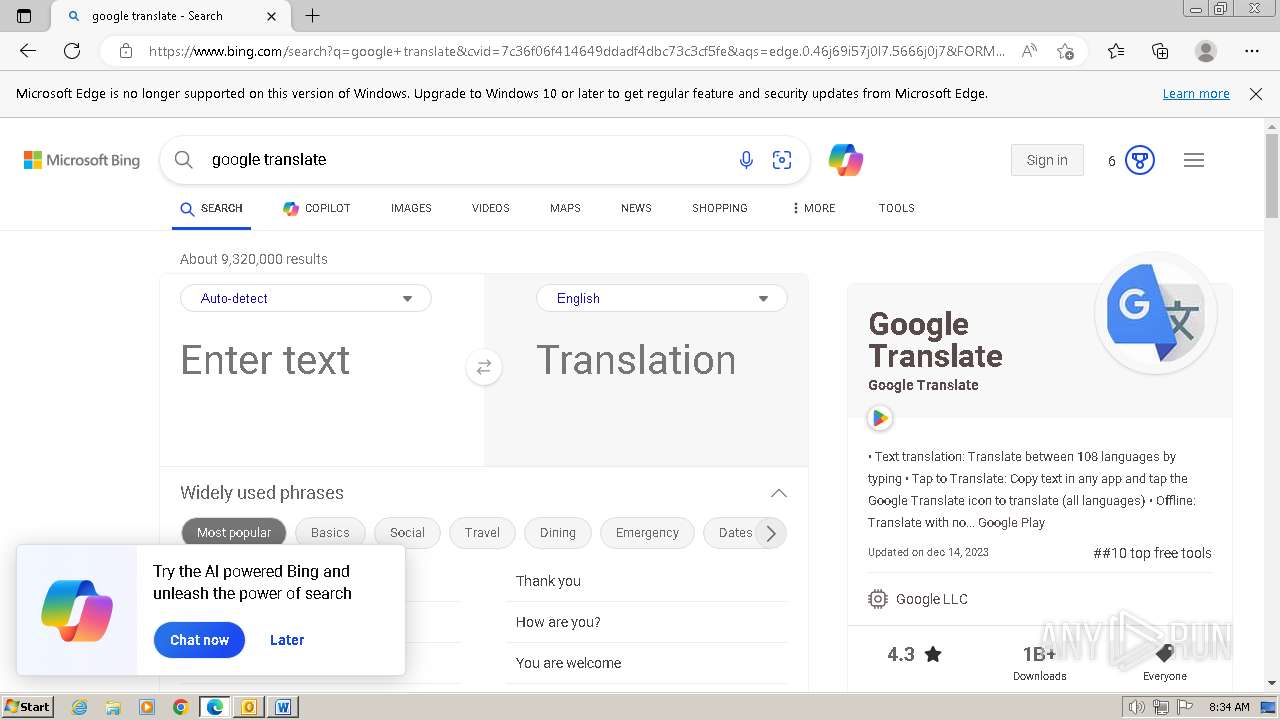Click the browser address bar URL

click(x=577, y=51)
